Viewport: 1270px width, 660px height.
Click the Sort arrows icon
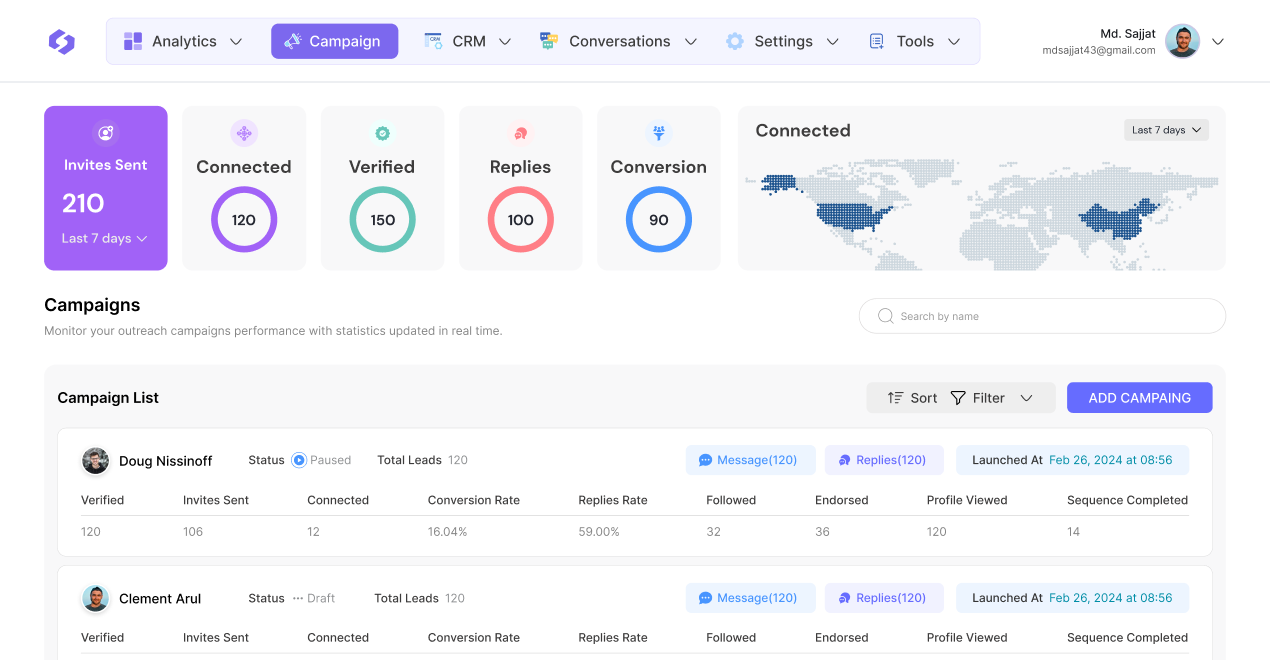point(895,398)
